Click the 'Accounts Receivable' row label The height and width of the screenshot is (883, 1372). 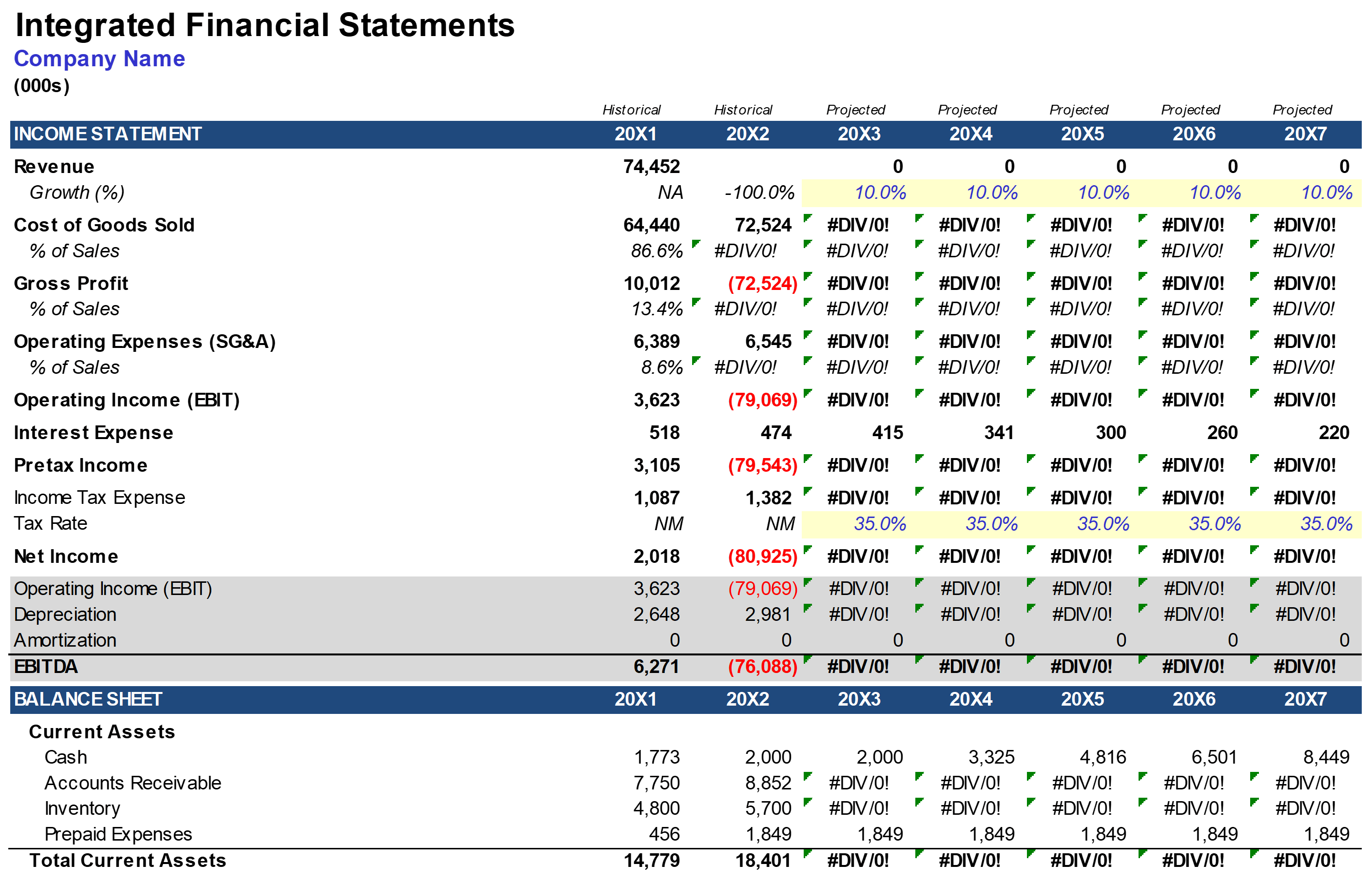[x=133, y=783]
